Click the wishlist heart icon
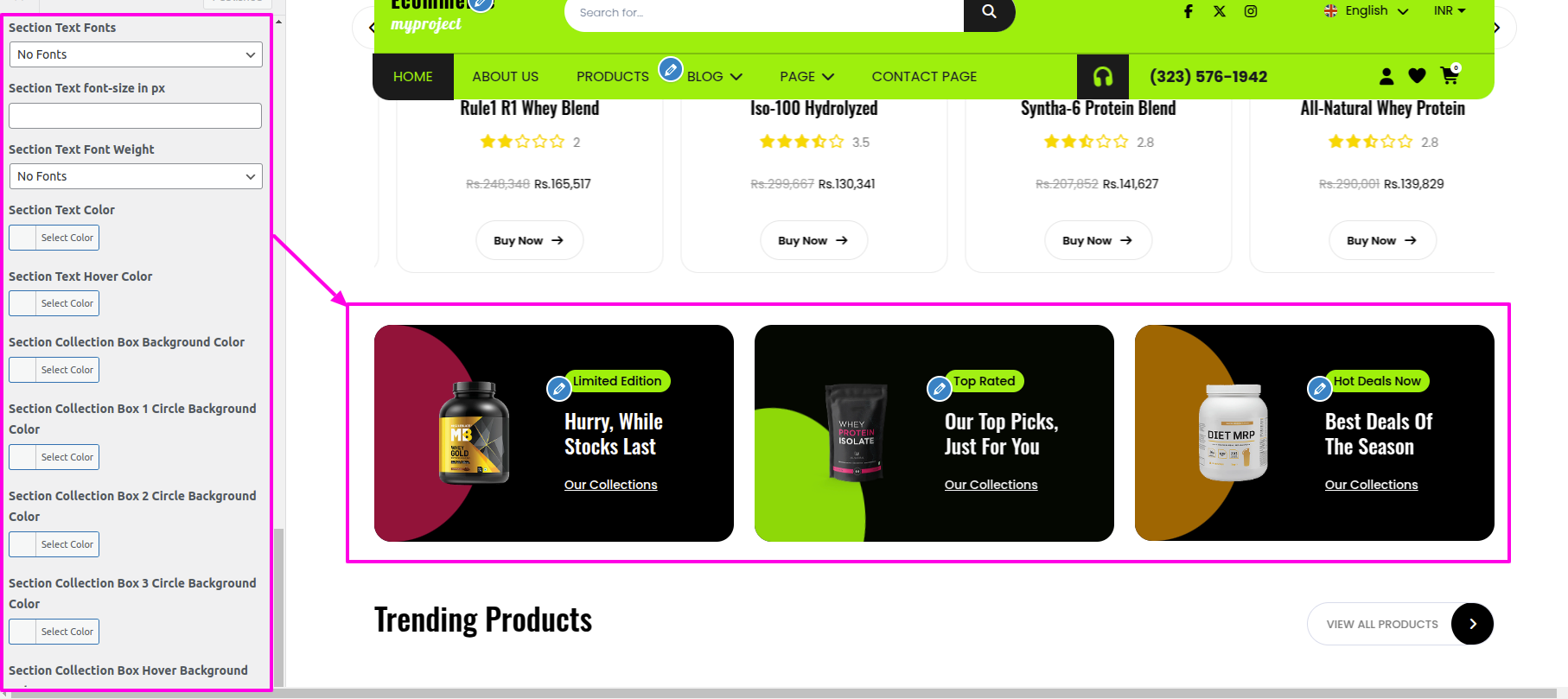 point(1417,76)
